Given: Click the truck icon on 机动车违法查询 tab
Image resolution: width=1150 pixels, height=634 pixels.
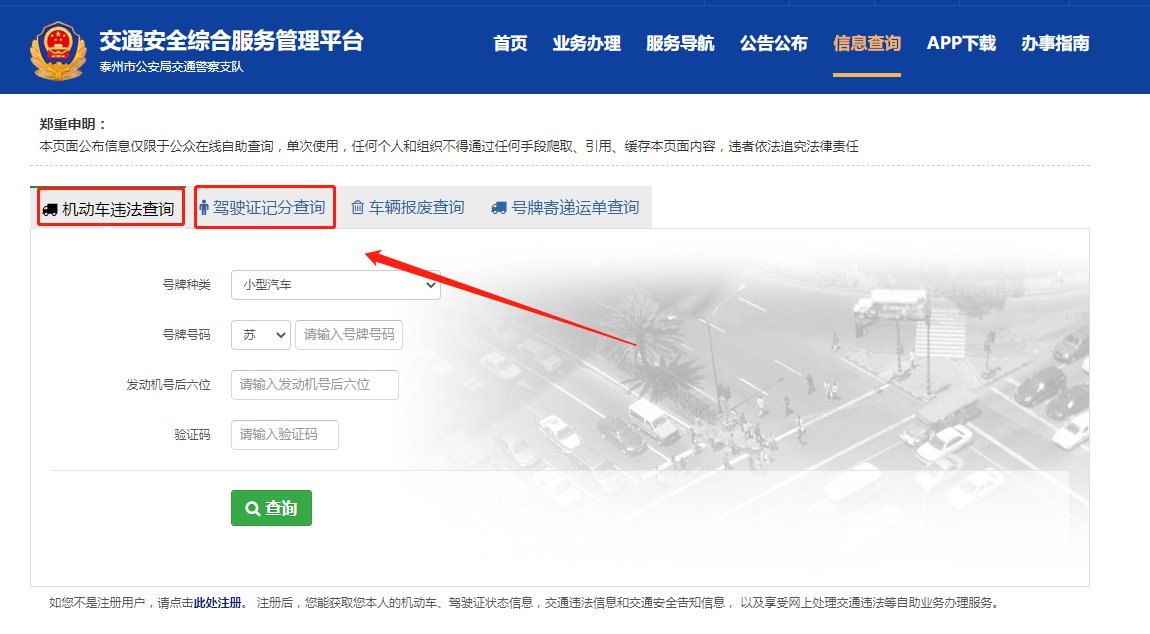Looking at the screenshot, I should point(50,210).
